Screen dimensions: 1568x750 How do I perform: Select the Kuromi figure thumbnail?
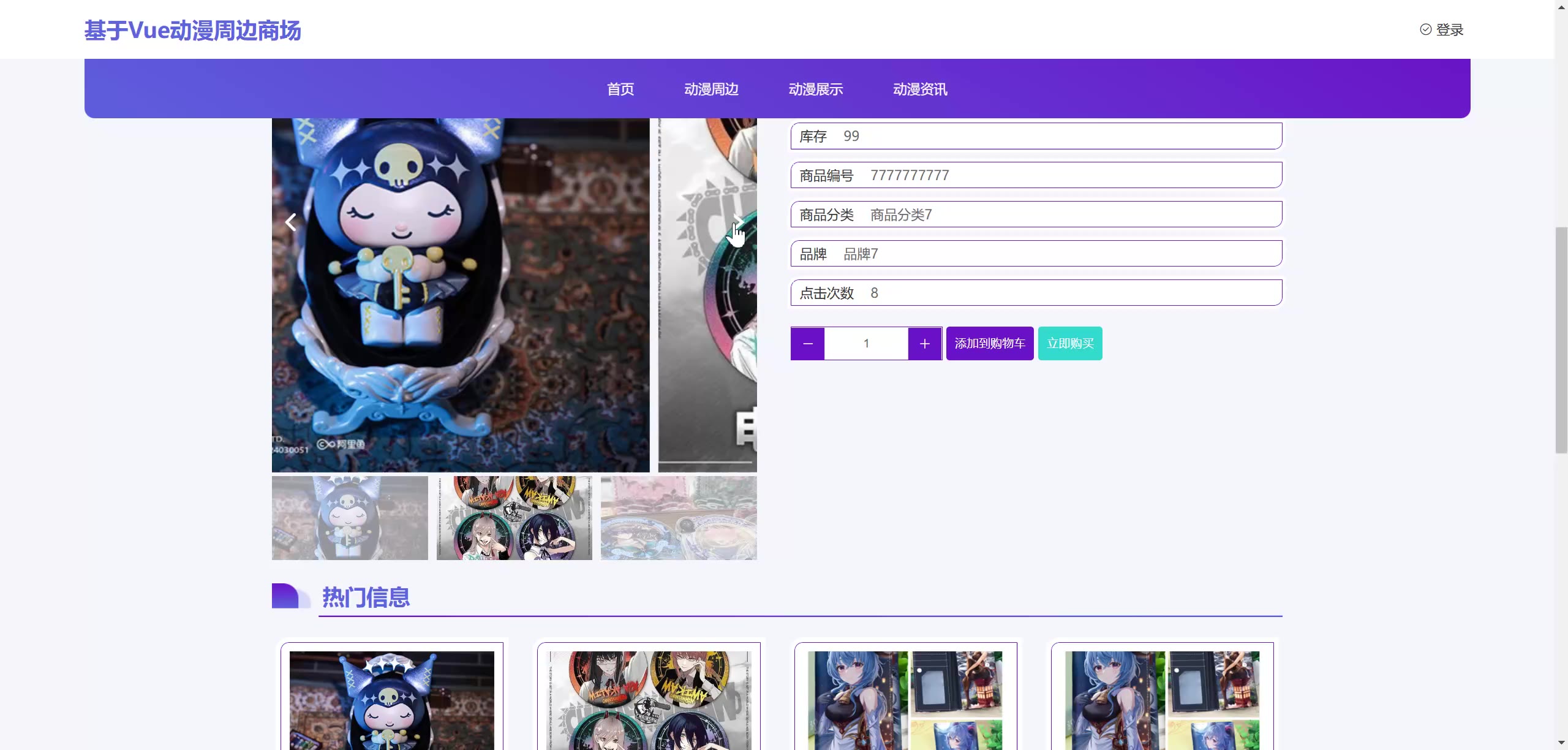(x=350, y=518)
